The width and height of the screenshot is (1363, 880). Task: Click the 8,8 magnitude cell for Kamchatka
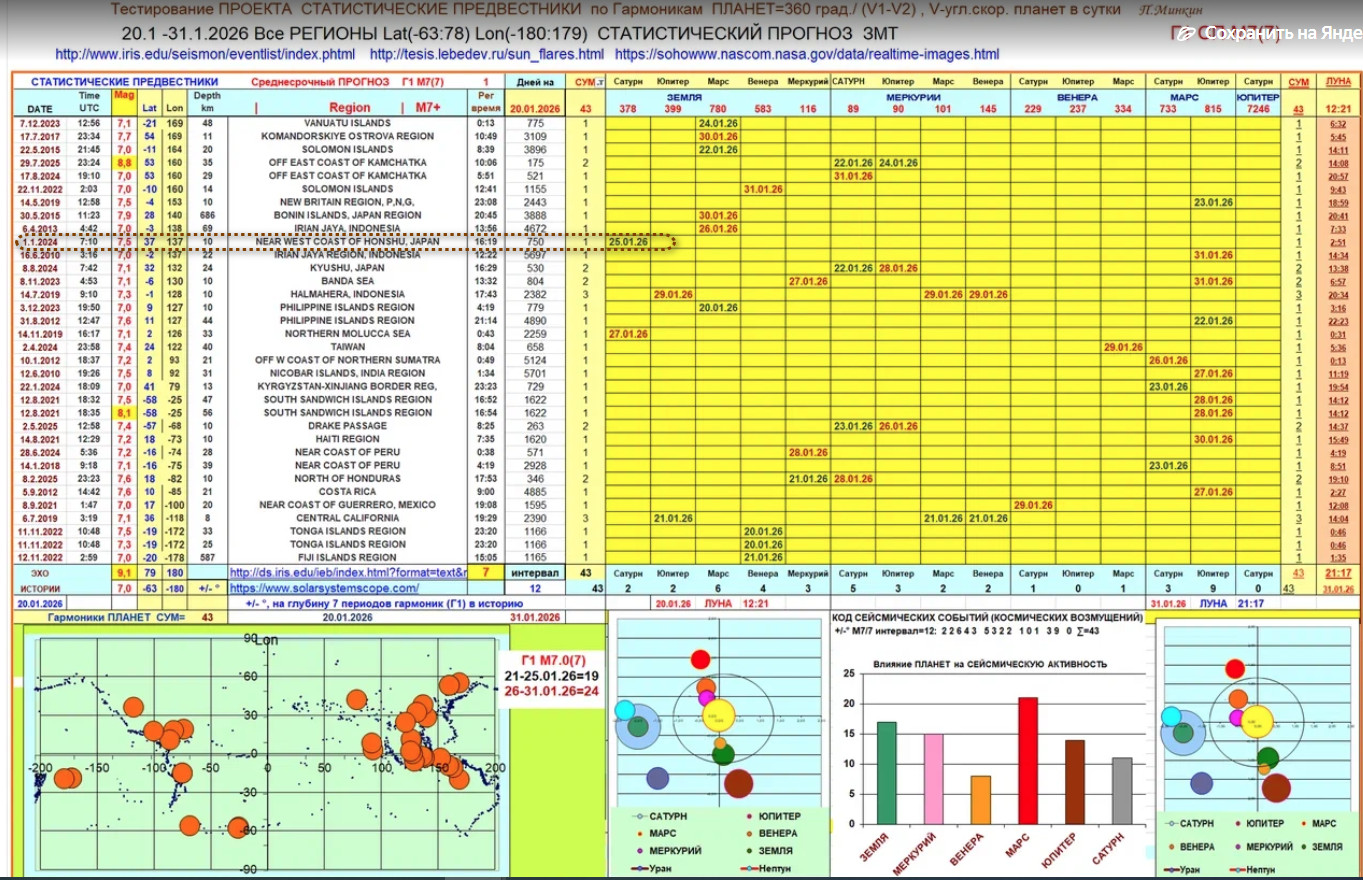[x=124, y=162]
